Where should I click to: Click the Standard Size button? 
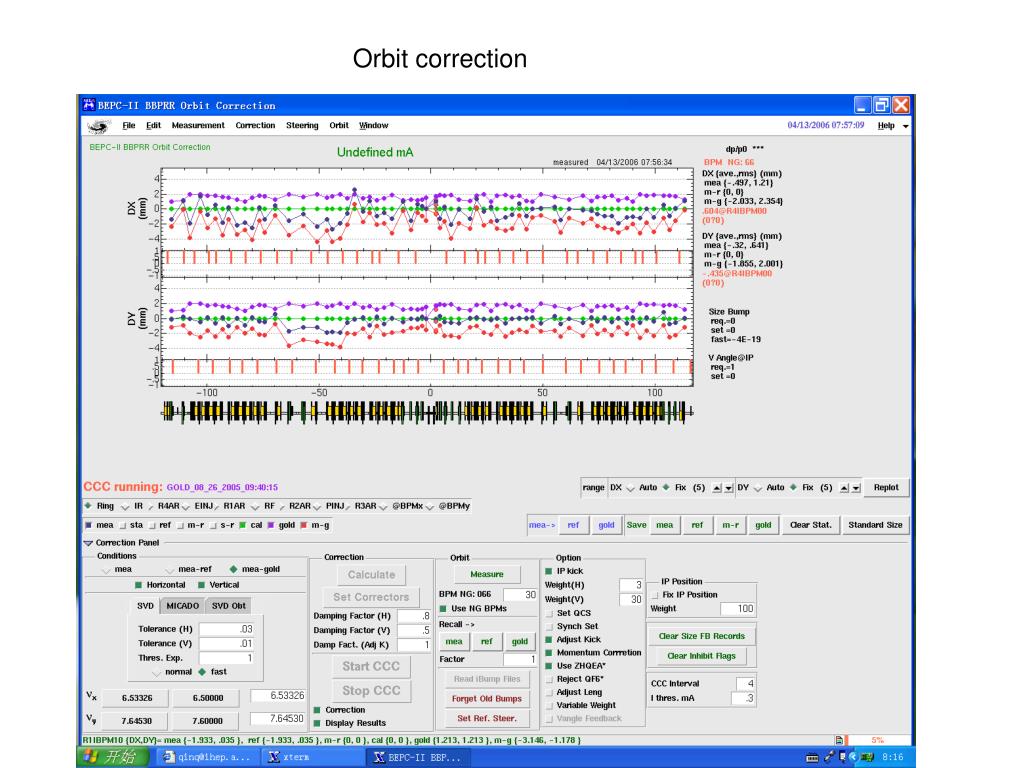click(x=875, y=524)
